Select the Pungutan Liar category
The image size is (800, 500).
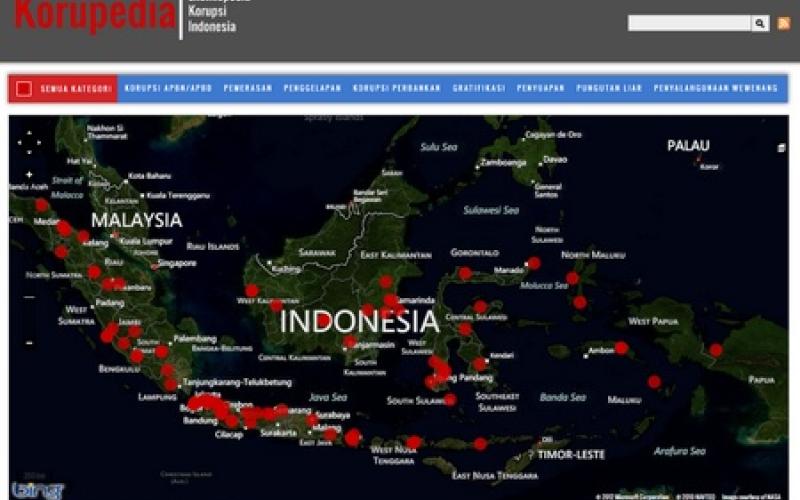[608, 88]
